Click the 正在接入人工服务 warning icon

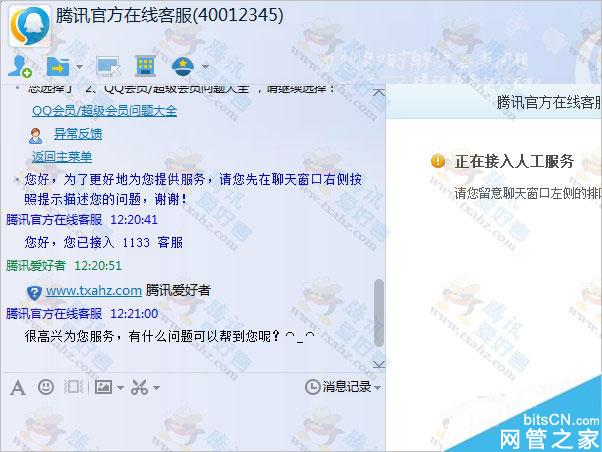point(438,161)
